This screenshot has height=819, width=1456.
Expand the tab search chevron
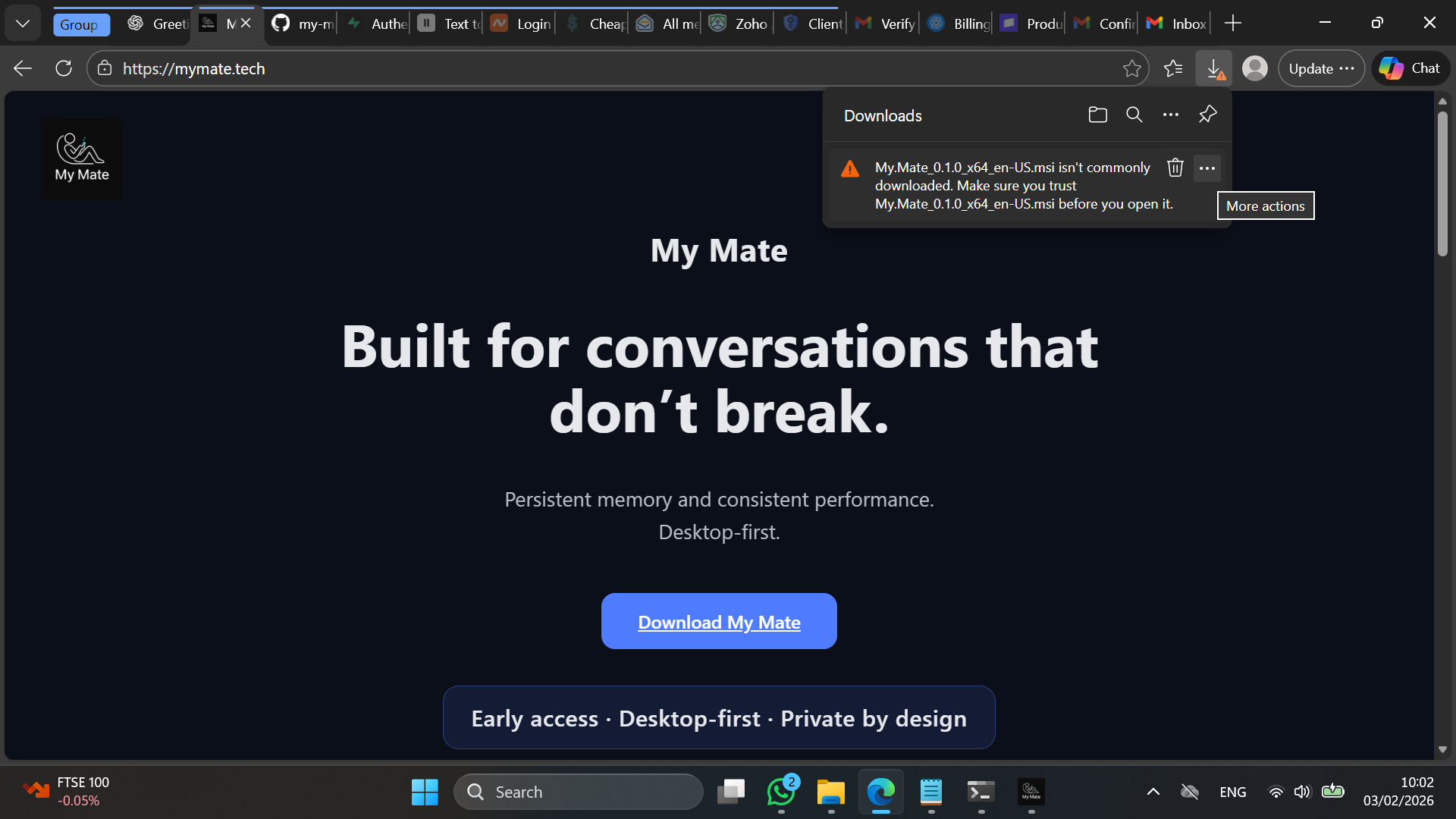[x=23, y=24]
